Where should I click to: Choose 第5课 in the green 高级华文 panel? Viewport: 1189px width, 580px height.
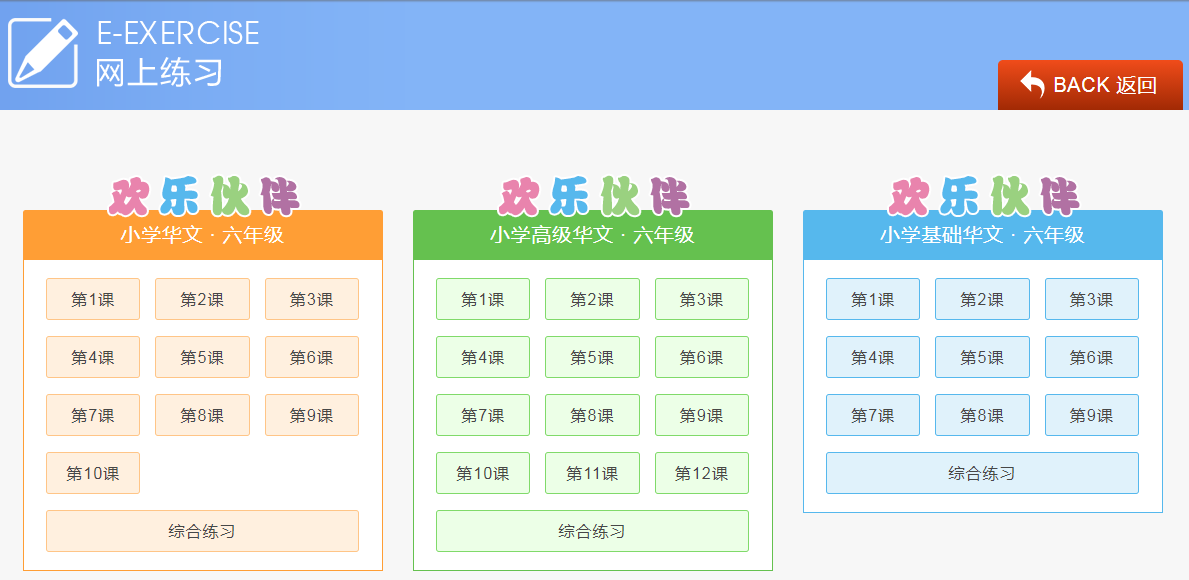(592, 358)
